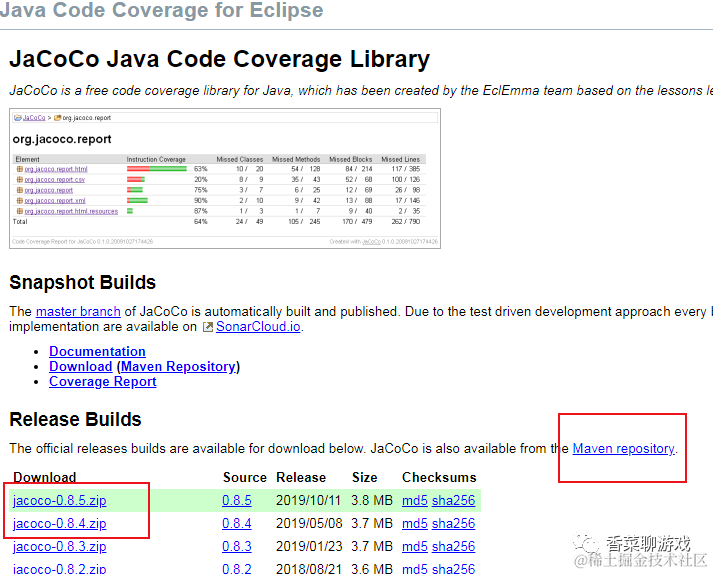Open sha256 checksum for release 0.8.3

coord(453,546)
